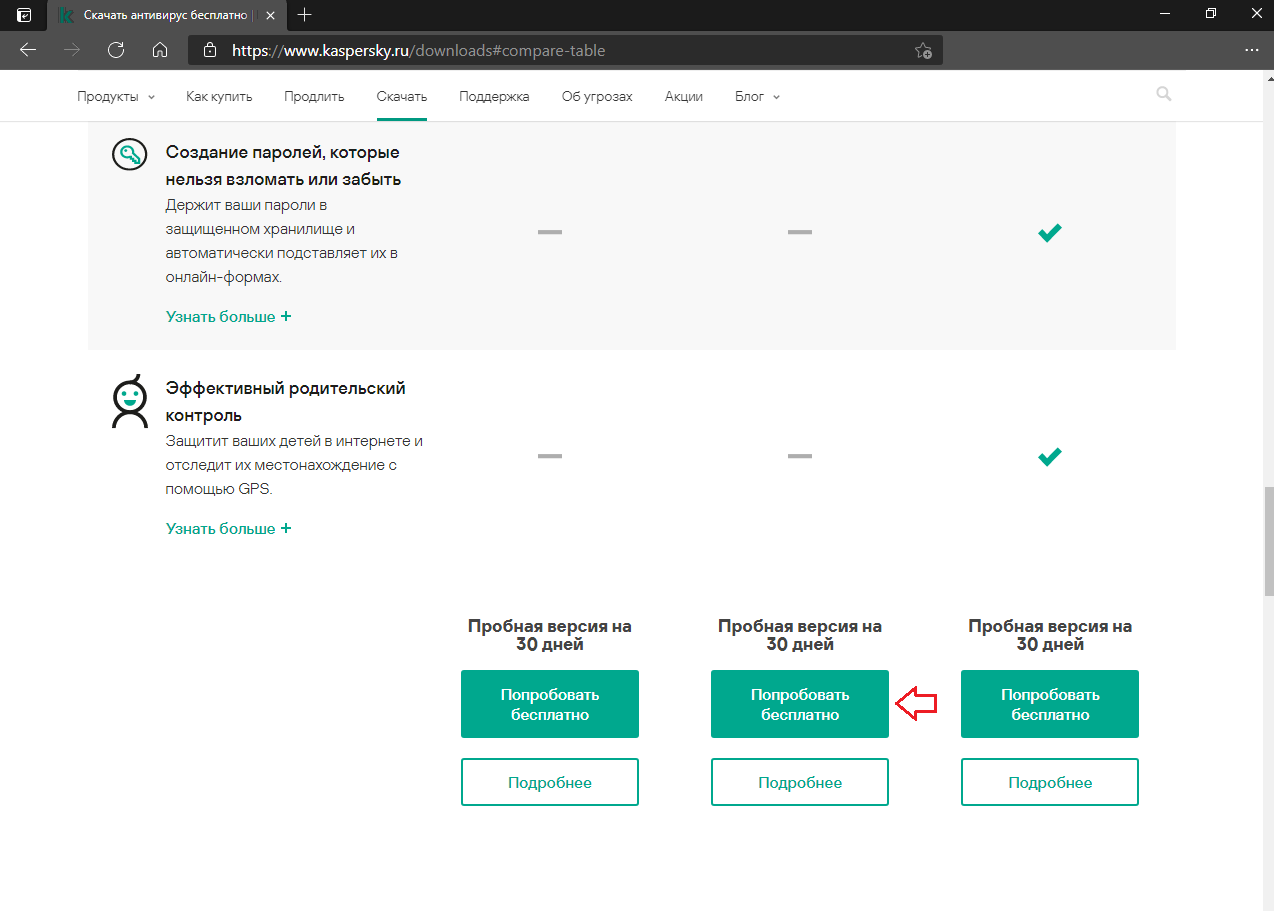Click the green checkmark in parental control row

pyautogui.click(x=1049, y=457)
